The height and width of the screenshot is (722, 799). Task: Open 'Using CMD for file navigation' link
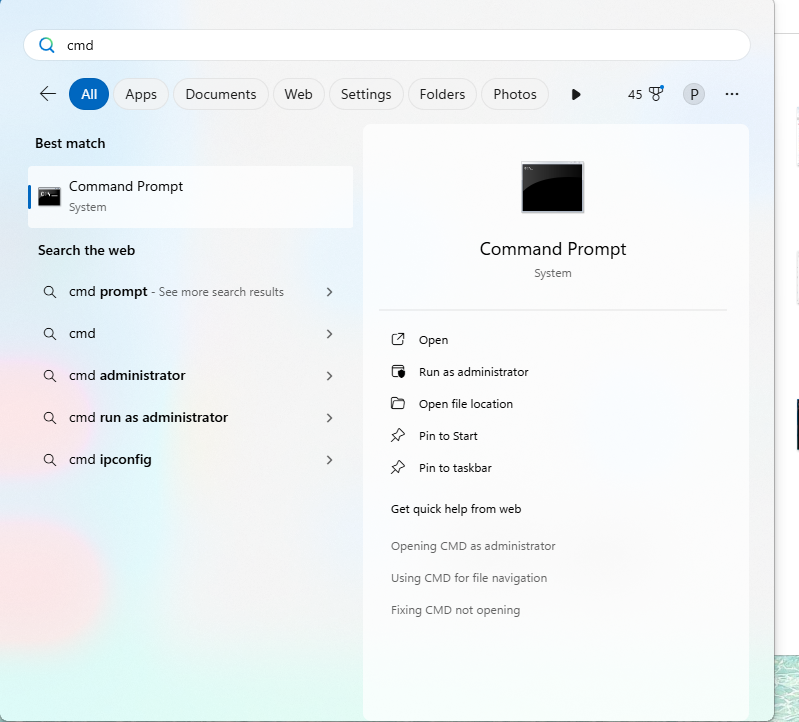click(x=468, y=578)
